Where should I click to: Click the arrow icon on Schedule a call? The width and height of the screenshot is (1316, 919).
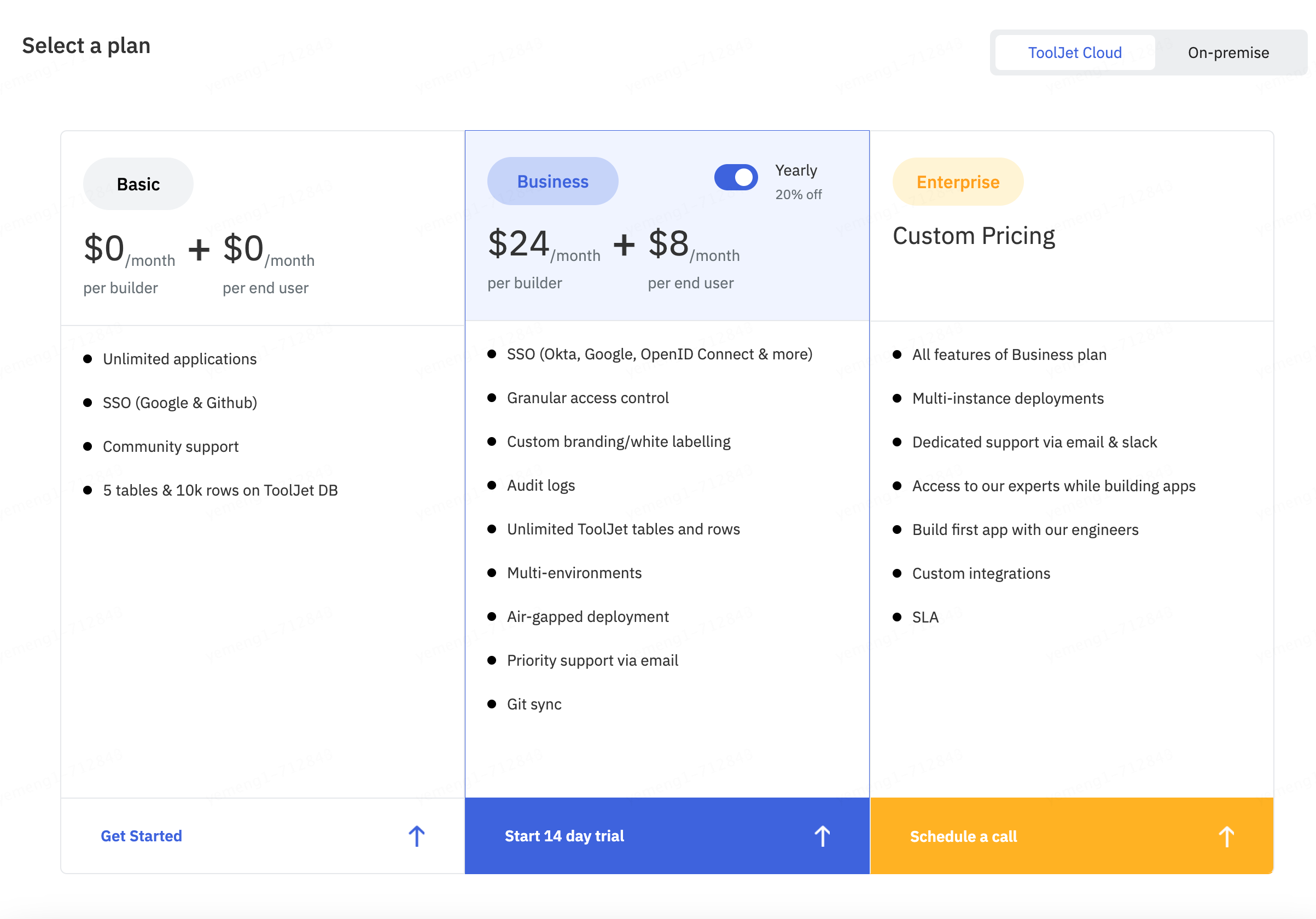1226,836
